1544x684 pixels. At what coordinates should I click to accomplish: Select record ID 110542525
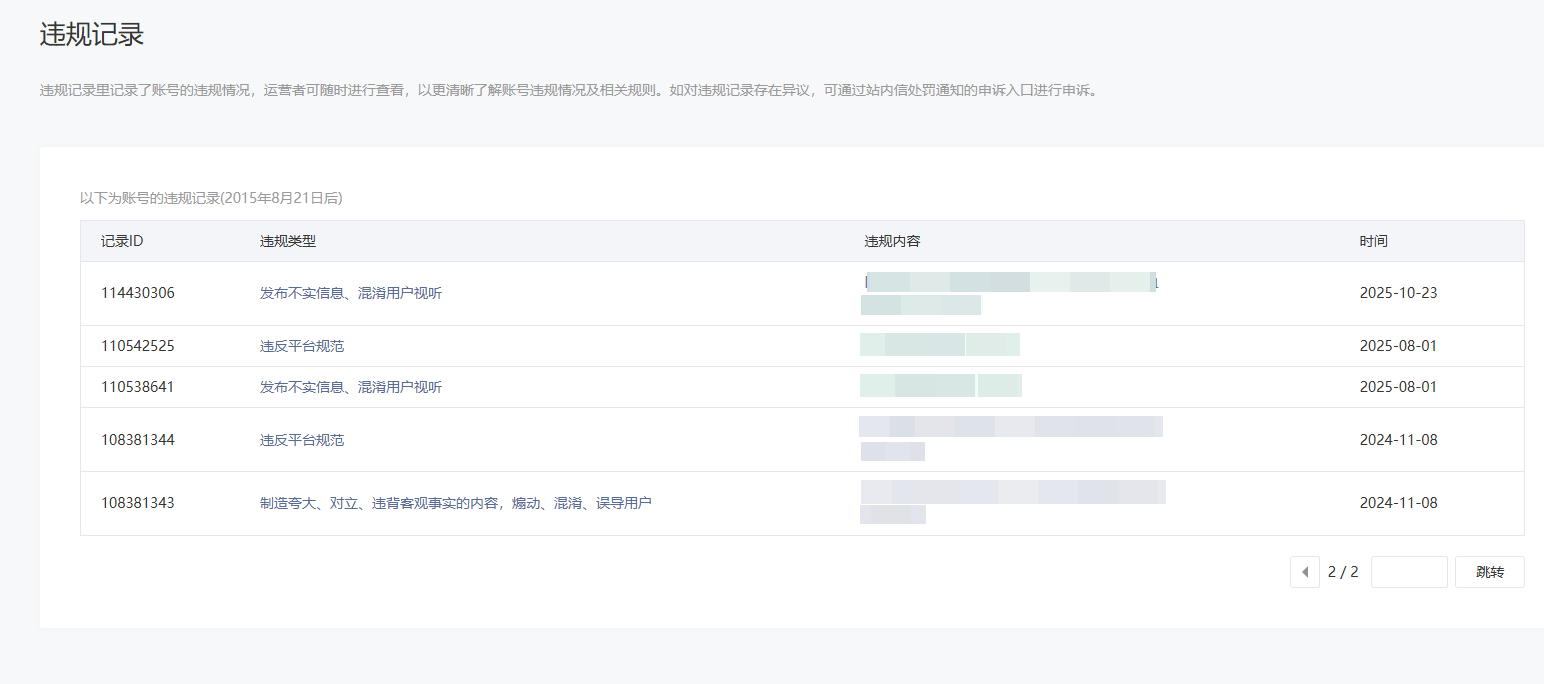click(x=138, y=346)
